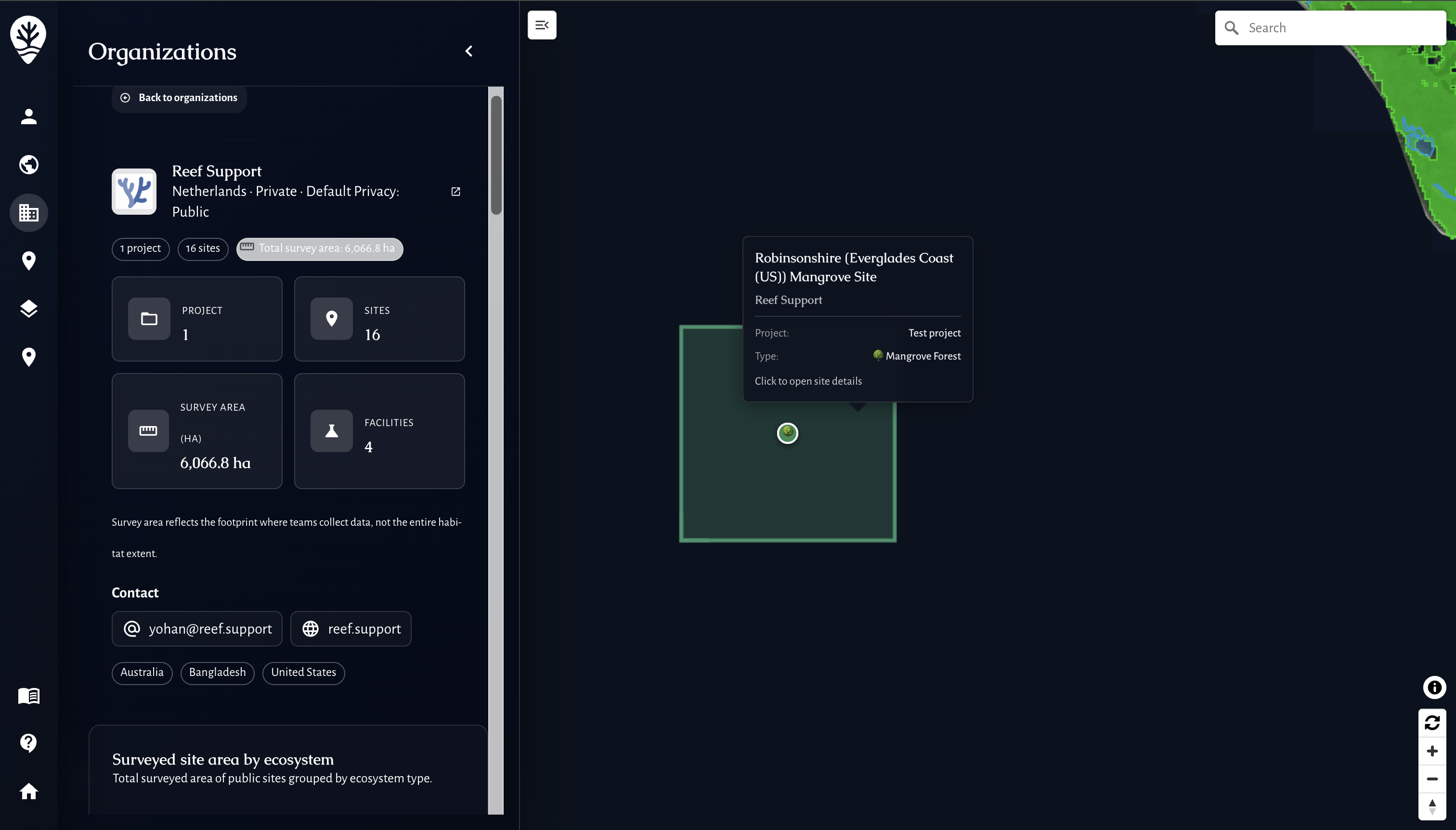Screen dimensions: 1456x830
Task: Collapse the Organizations panel chevron
Action: (x=468, y=51)
